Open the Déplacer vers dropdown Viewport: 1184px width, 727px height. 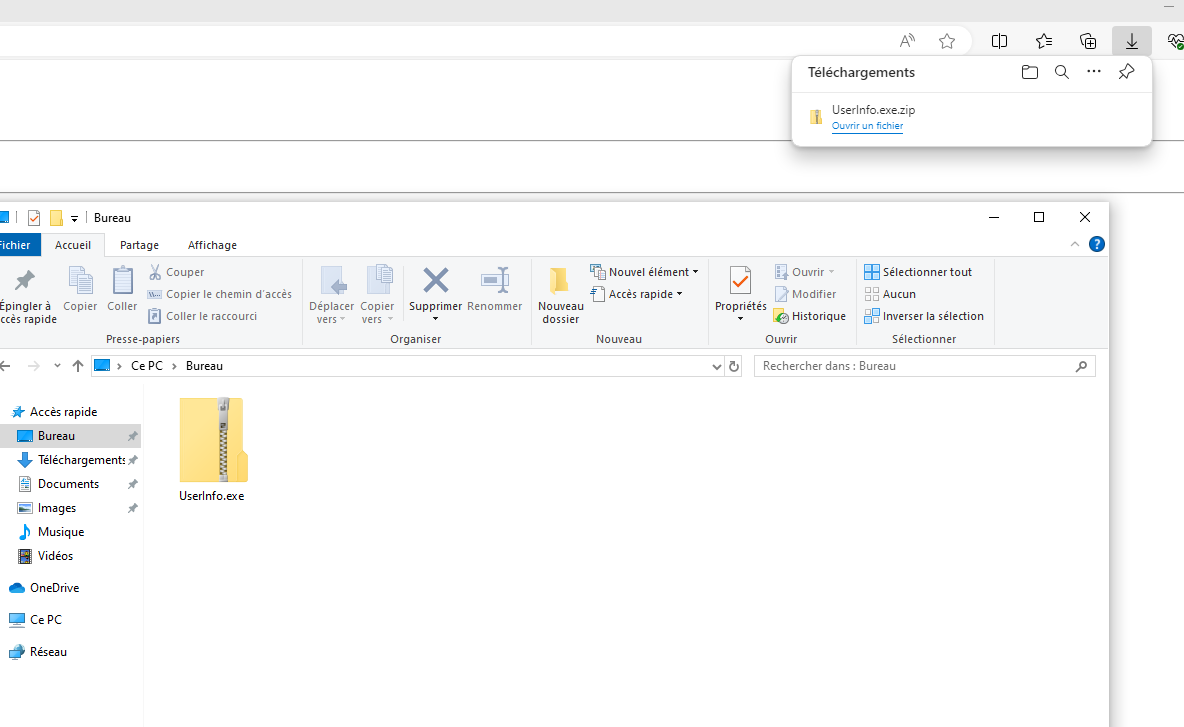pyautogui.click(x=331, y=296)
